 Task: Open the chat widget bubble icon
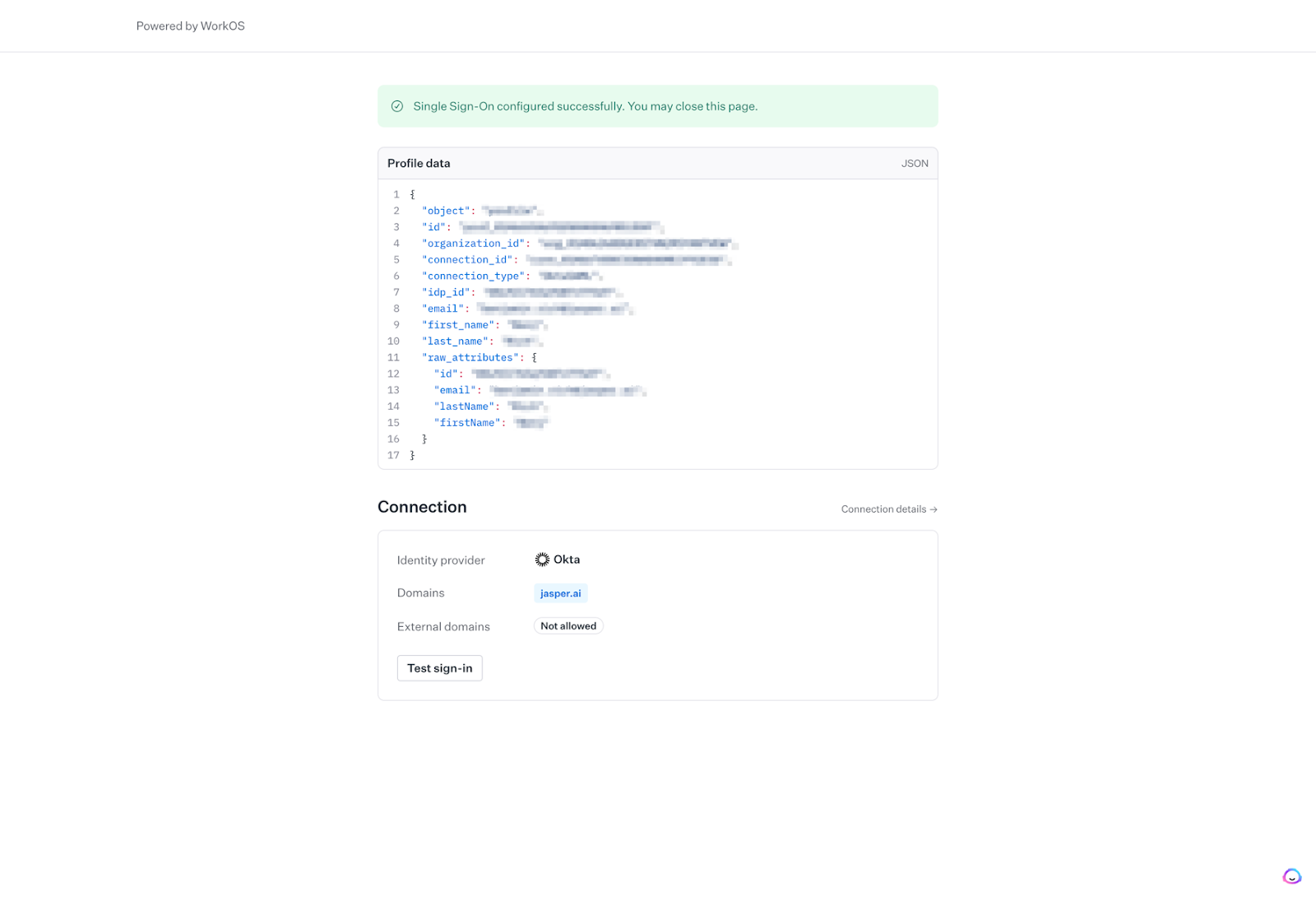[1291, 876]
